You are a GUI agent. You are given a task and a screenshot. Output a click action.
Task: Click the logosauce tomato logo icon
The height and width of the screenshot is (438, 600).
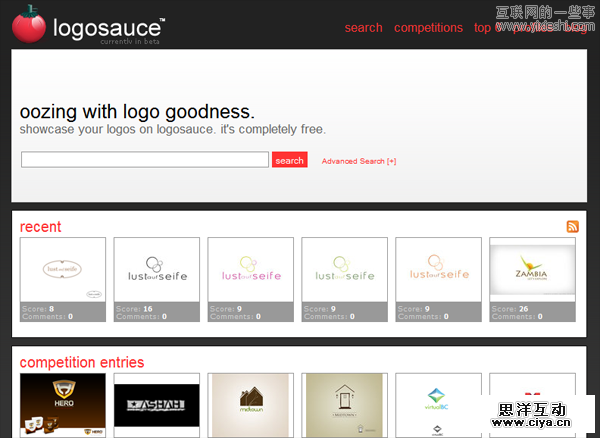pos(29,24)
